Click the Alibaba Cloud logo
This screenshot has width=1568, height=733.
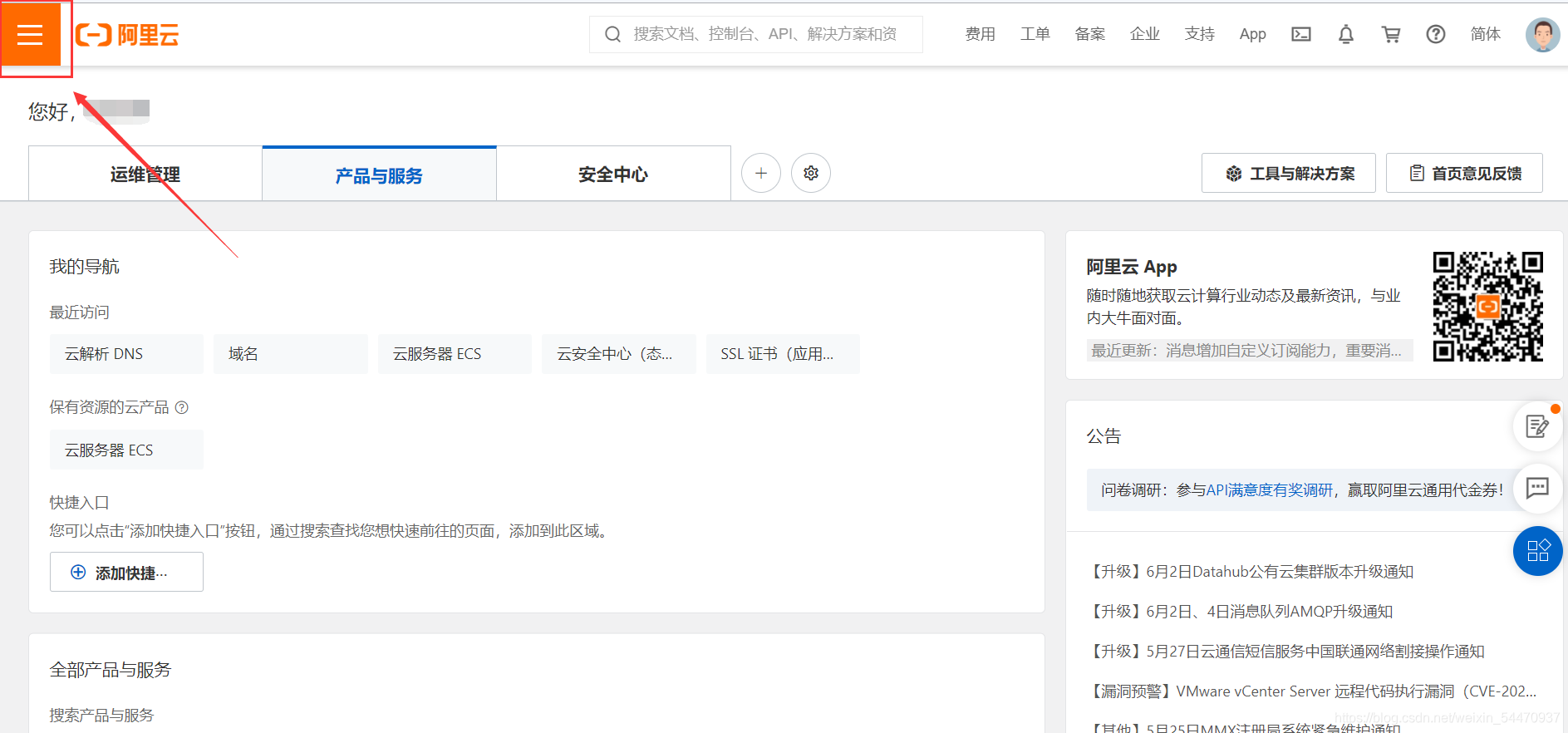tap(127, 35)
